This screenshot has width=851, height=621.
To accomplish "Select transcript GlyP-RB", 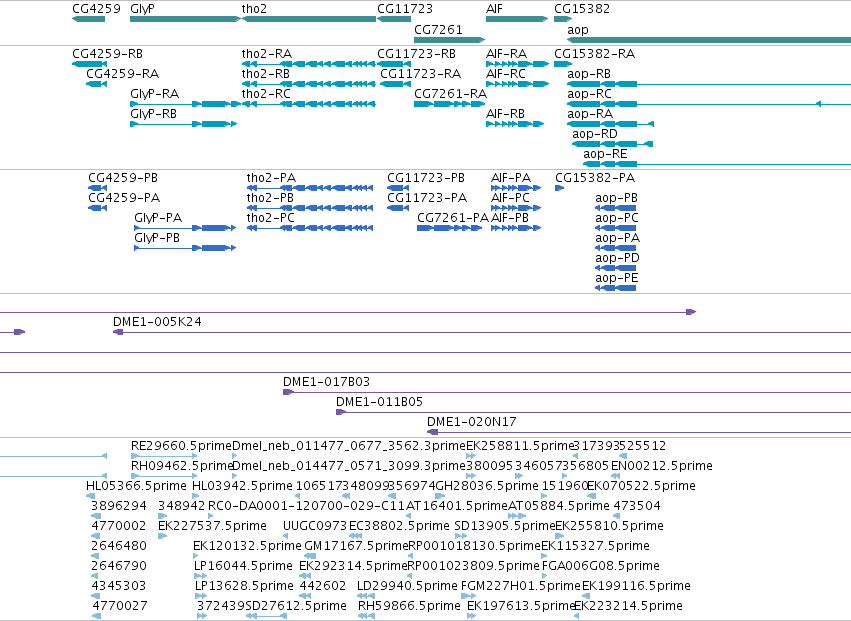I will pyautogui.click(x=183, y=124).
